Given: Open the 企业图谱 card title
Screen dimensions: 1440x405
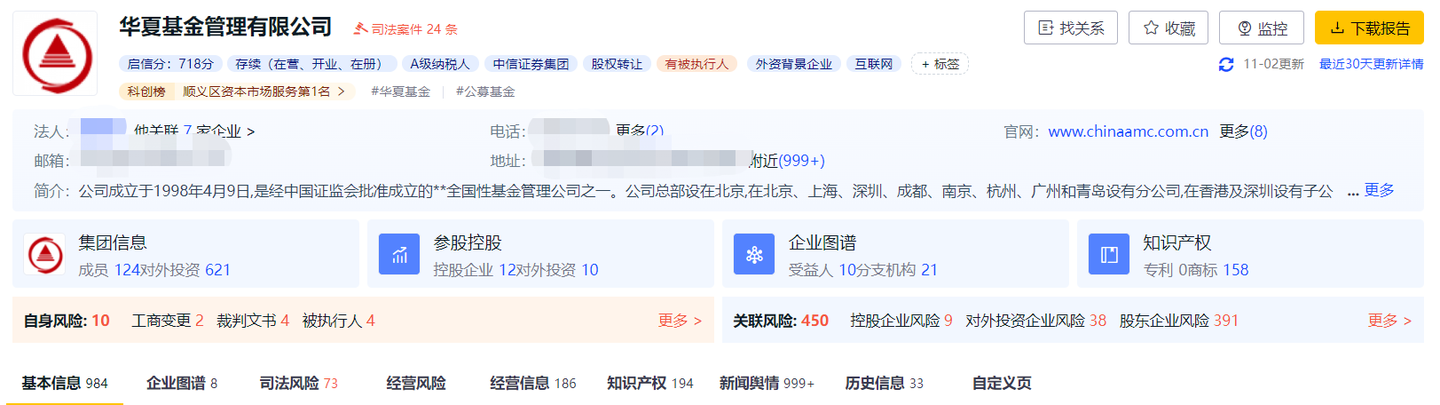Looking at the screenshot, I should click(x=822, y=243).
